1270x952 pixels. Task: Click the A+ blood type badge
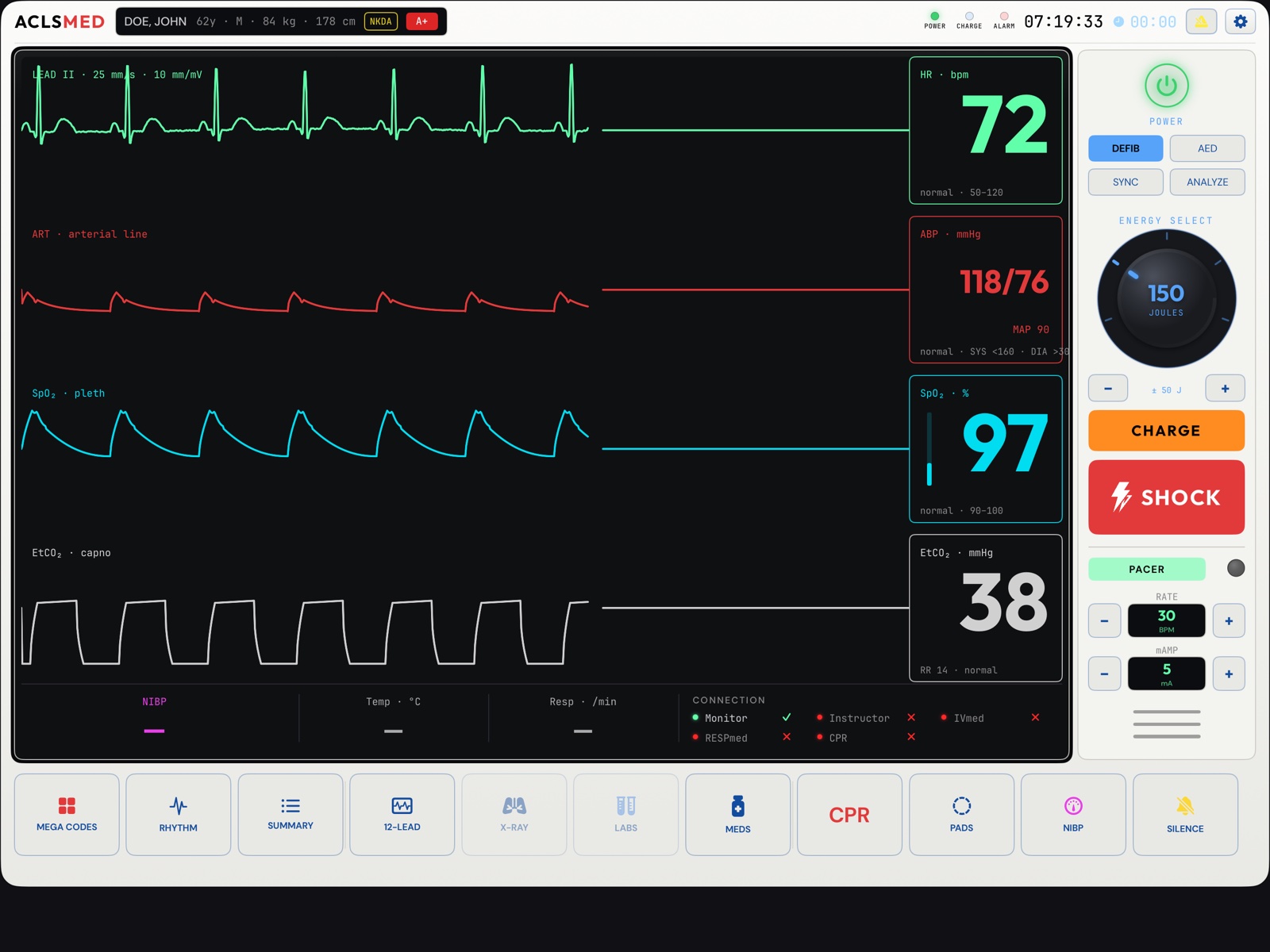421,21
